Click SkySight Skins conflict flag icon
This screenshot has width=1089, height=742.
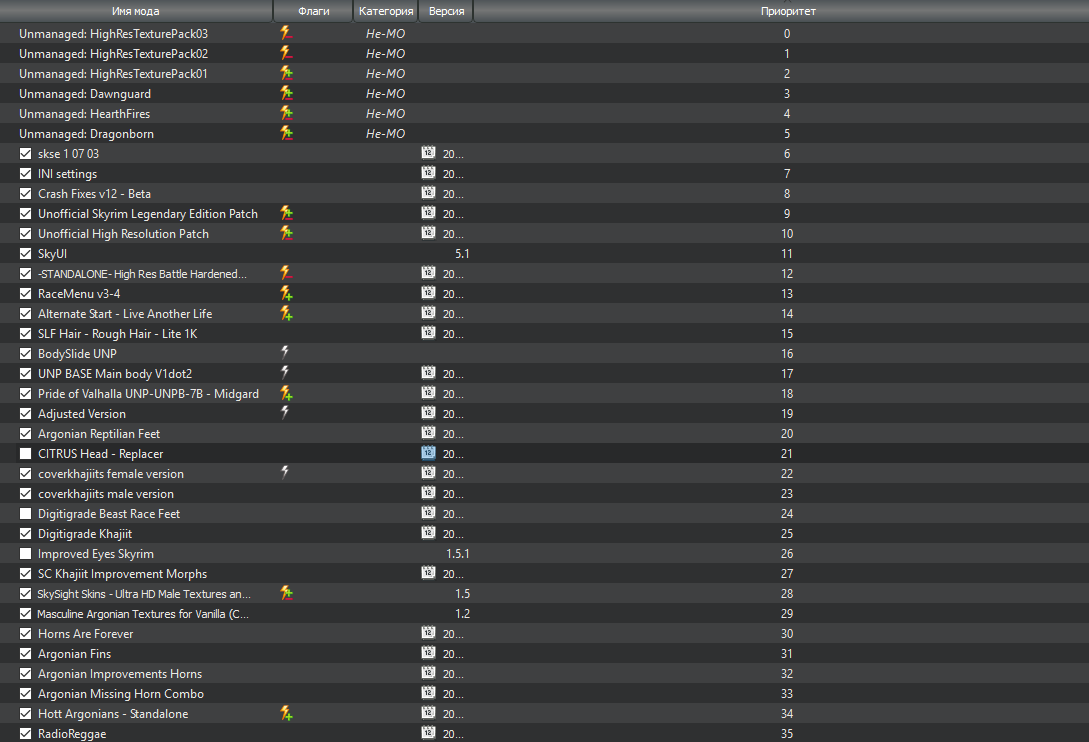point(285,593)
